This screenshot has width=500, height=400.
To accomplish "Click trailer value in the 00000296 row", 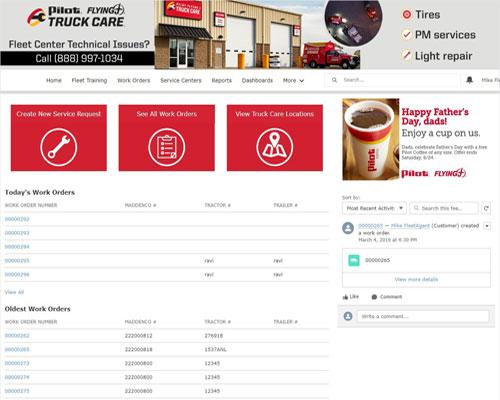I will pyautogui.click(x=278, y=275).
